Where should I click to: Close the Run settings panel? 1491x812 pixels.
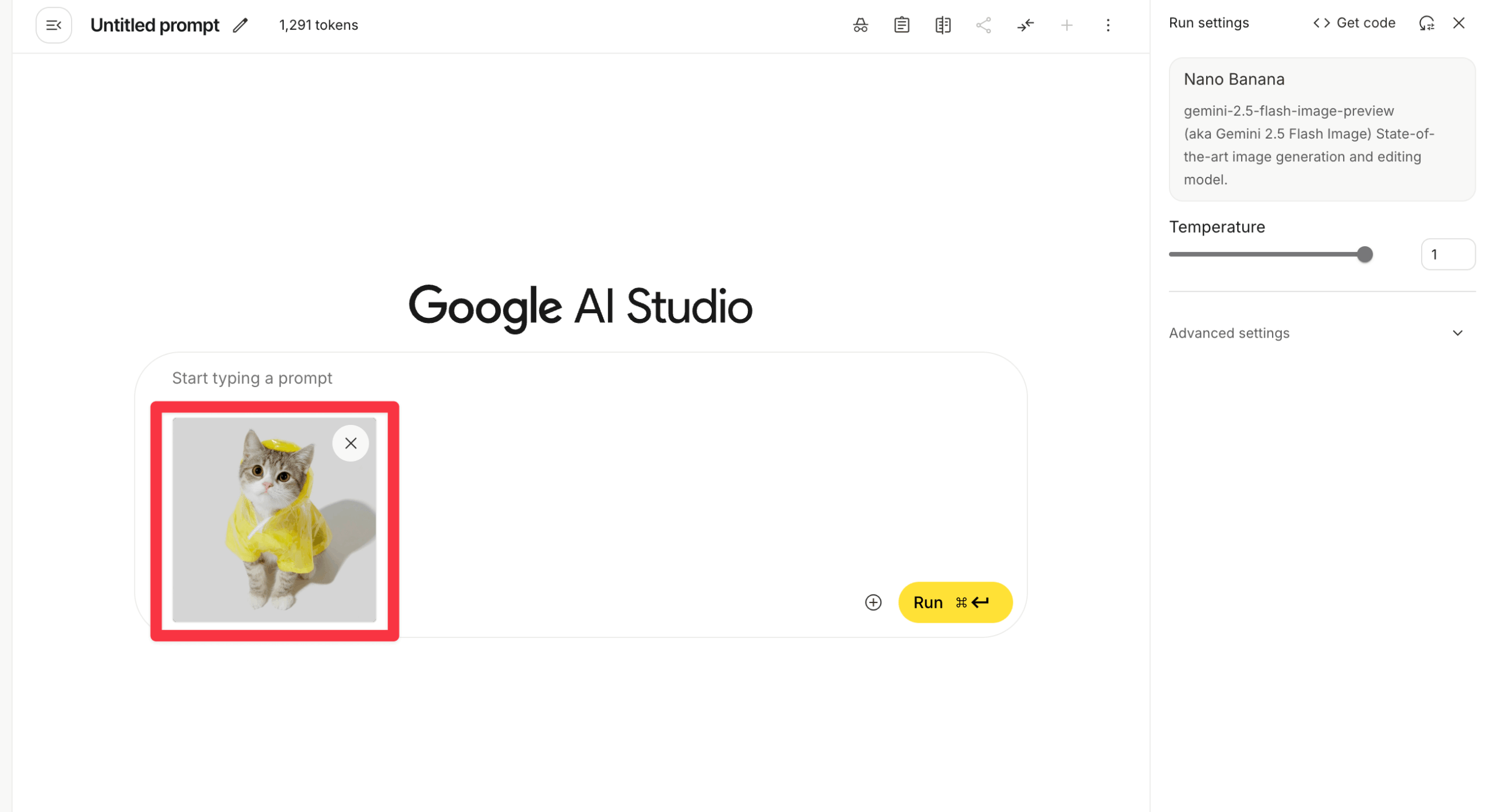click(x=1458, y=23)
